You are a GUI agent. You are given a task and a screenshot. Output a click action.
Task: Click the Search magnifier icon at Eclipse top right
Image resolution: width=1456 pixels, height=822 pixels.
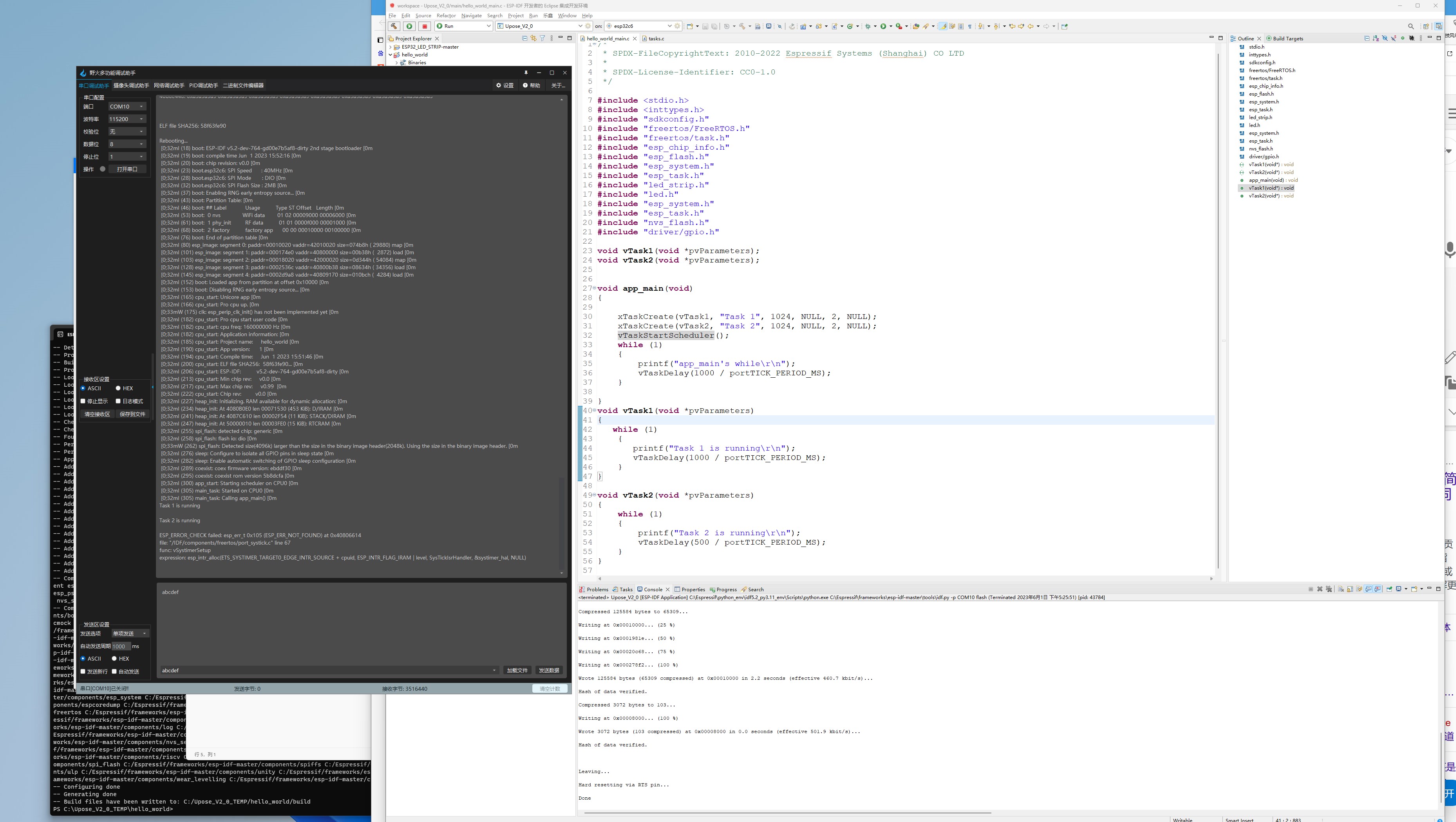[x=1411, y=26]
